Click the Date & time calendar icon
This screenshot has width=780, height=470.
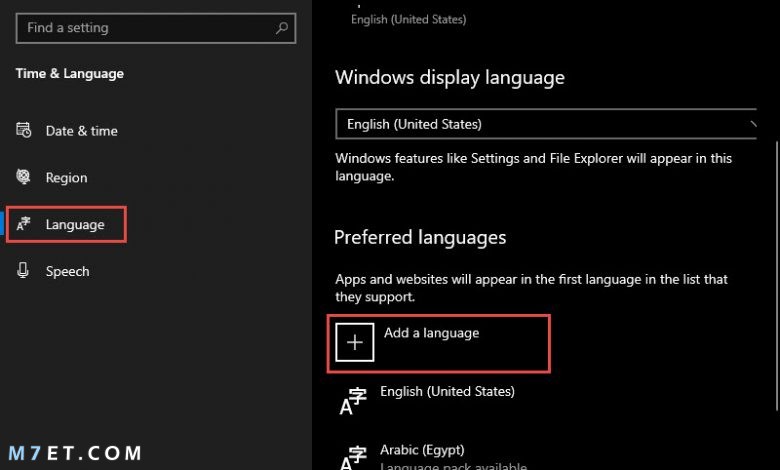click(23, 130)
